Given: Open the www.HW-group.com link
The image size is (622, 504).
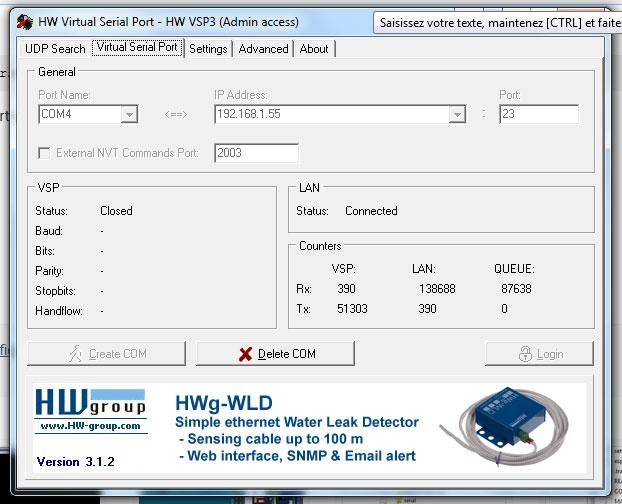Looking at the screenshot, I should [x=90, y=426].
